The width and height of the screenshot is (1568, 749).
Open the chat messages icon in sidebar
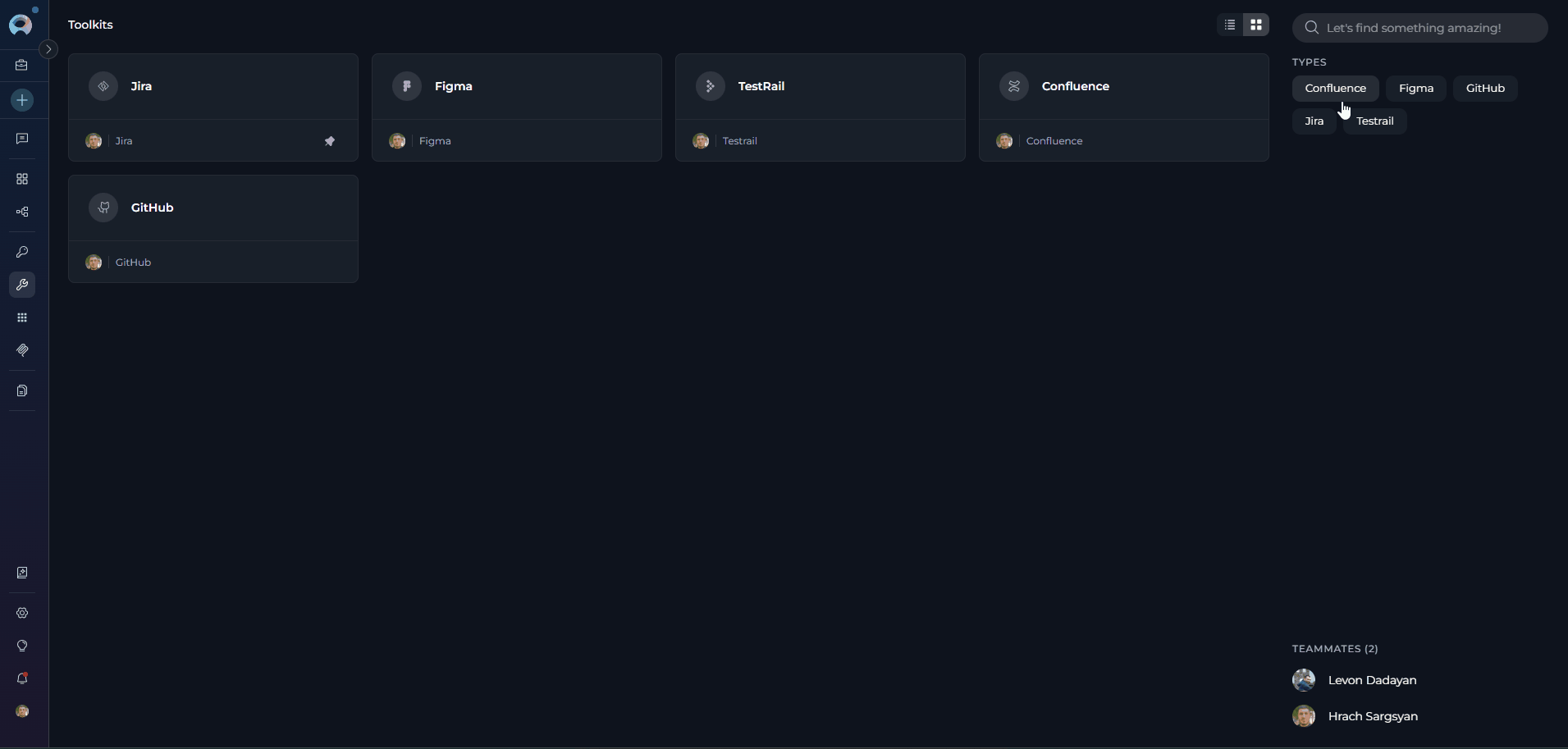click(x=21, y=139)
